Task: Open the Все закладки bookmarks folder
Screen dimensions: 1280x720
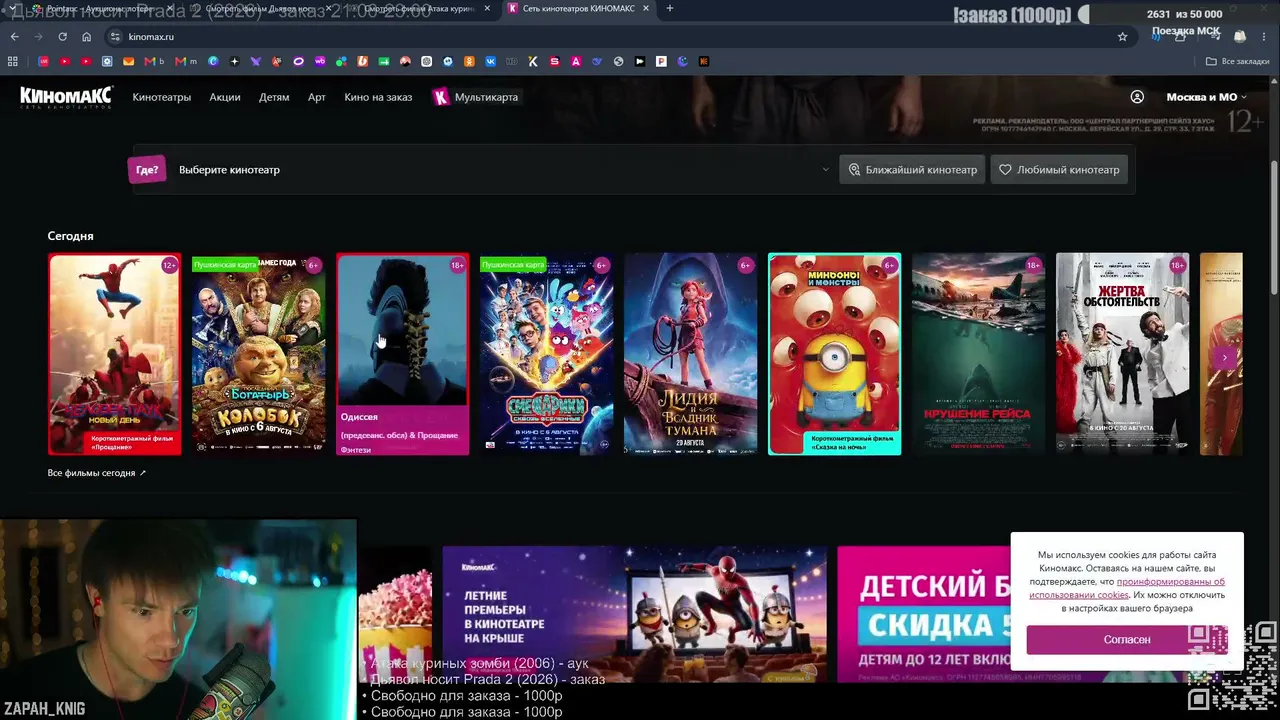Action: pos(1237,61)
